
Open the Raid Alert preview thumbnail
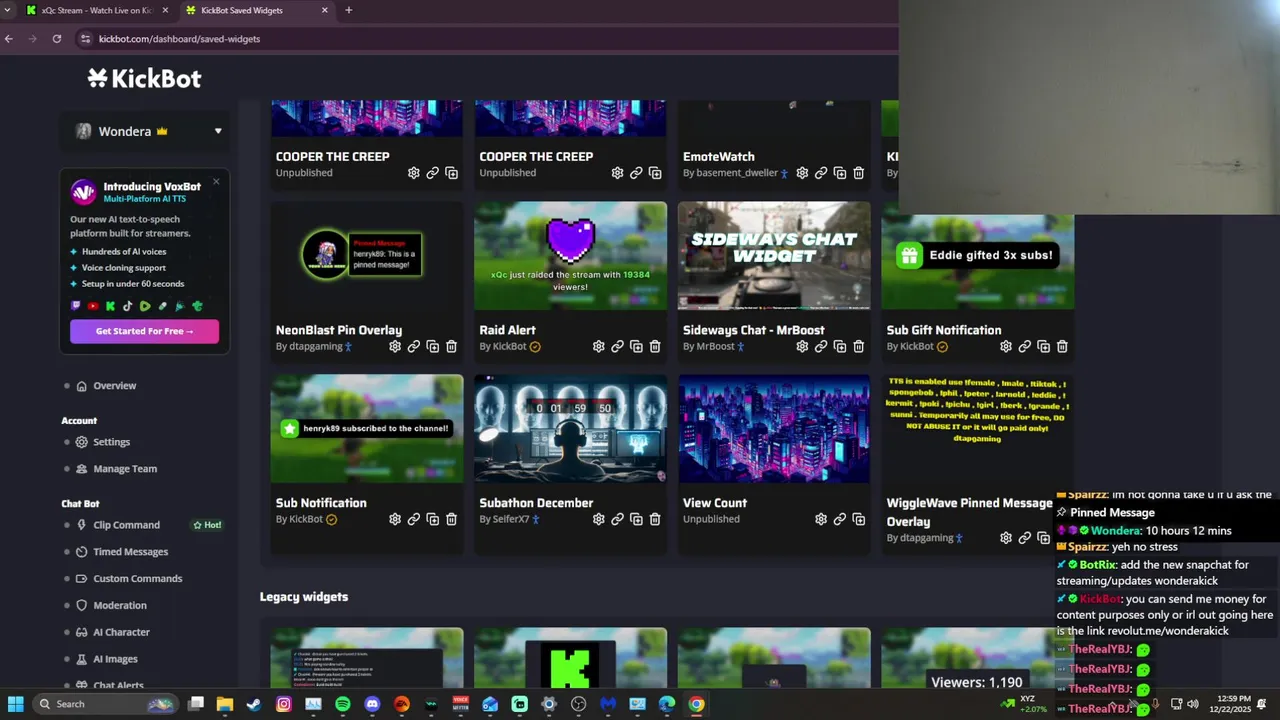click(570, 256)
